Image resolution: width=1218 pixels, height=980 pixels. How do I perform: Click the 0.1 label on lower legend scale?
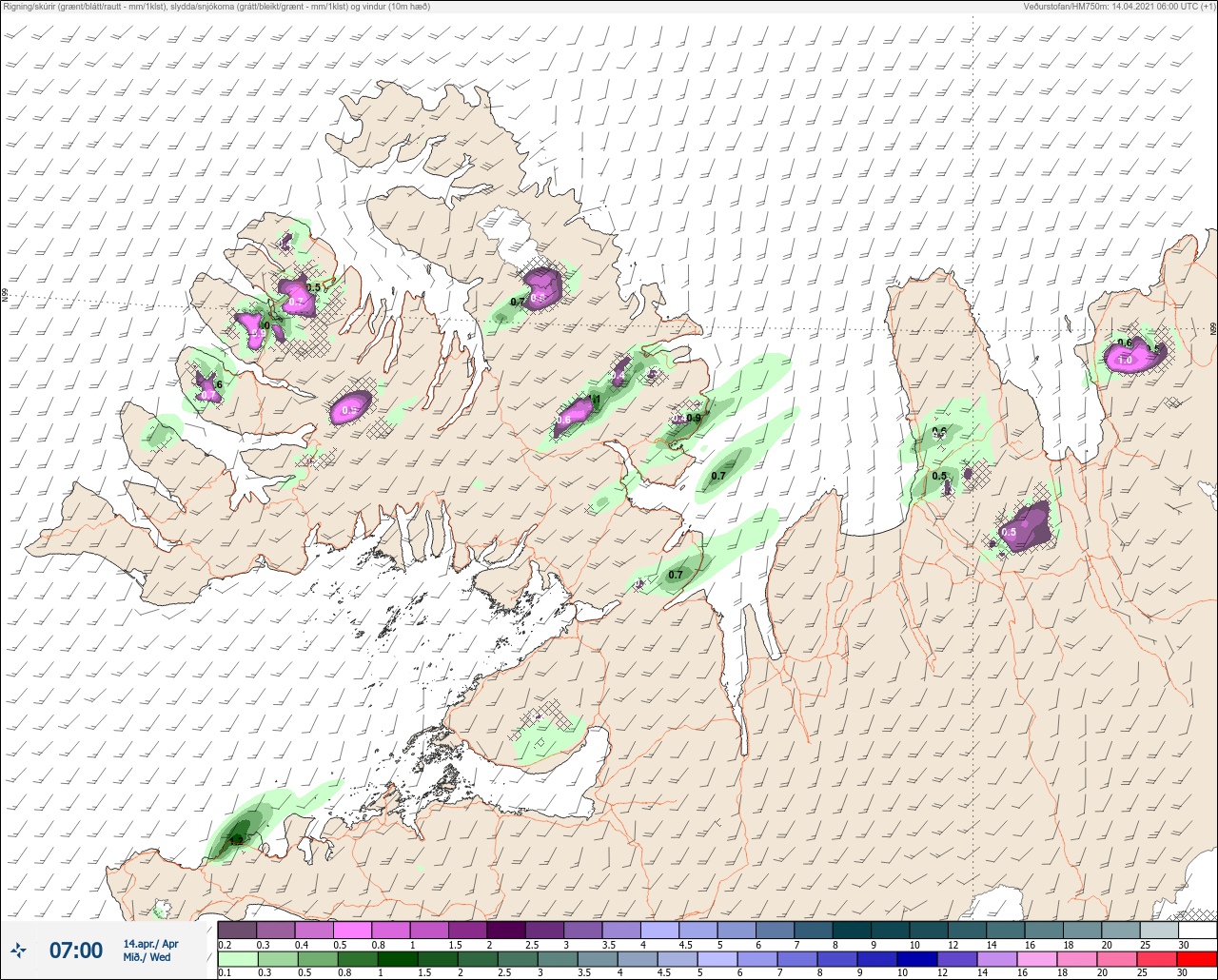tap(225, 972)
